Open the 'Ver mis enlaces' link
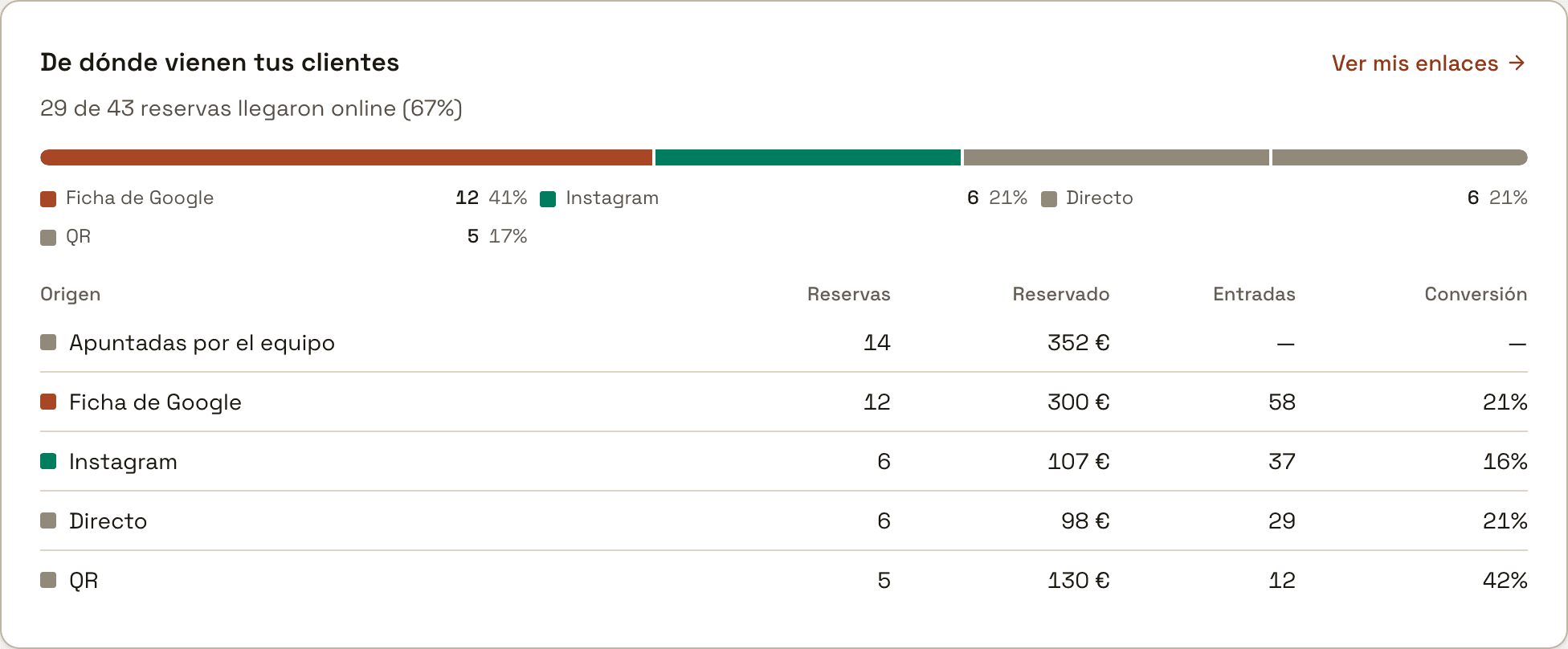The image size is (1568, 649). click(1428, 63)
